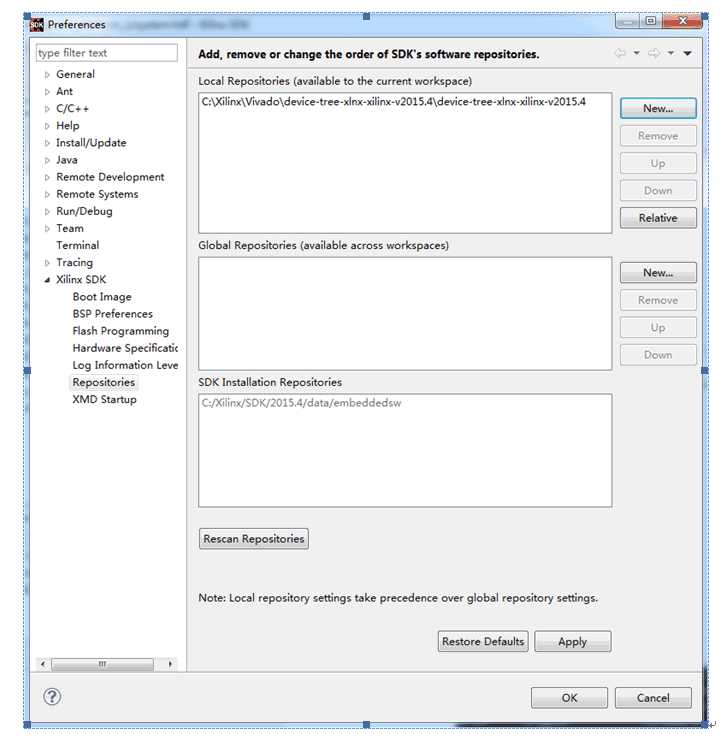Screen dimensions: 722x746
Task: Select the device-tree-xlnx local repository path
Action: 394,102
